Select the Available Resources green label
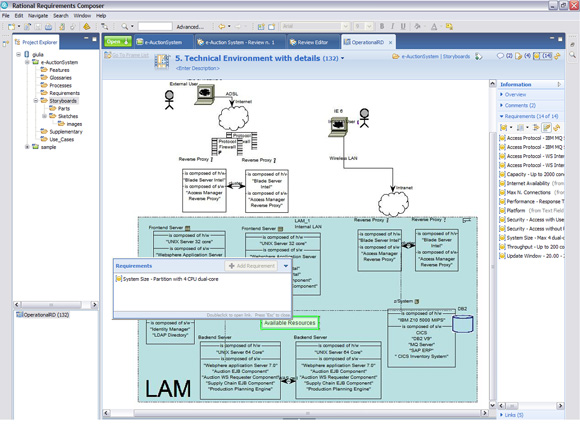The image size is (580, 437). (x=290, y=323)
